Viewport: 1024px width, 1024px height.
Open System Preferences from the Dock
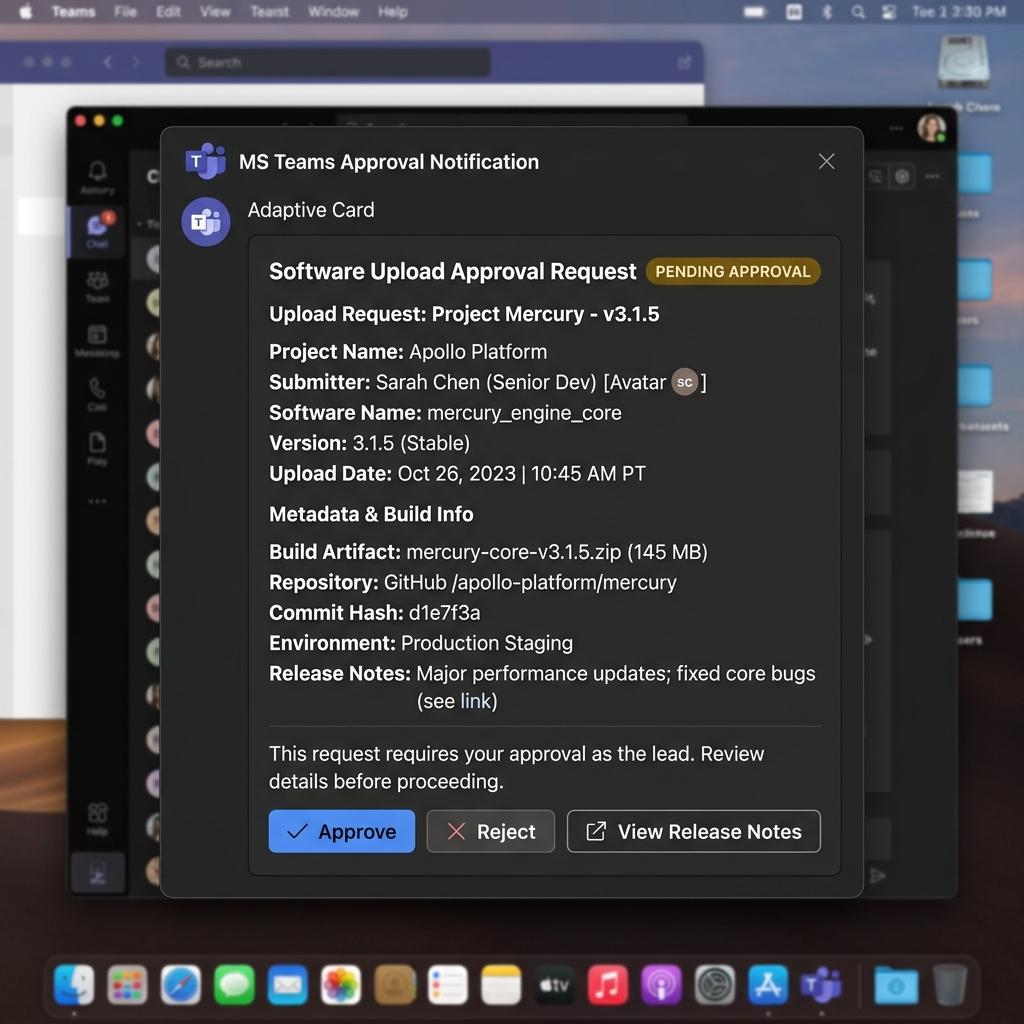714,984
